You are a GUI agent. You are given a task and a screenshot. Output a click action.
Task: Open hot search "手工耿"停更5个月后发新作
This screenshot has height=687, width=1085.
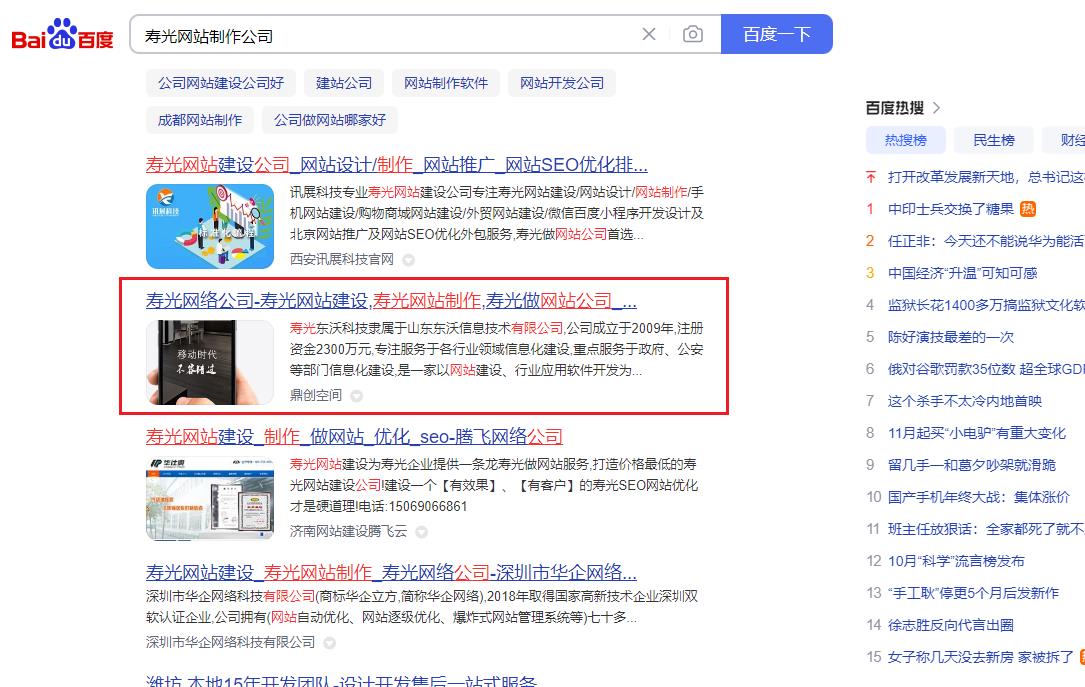(973, 593)
